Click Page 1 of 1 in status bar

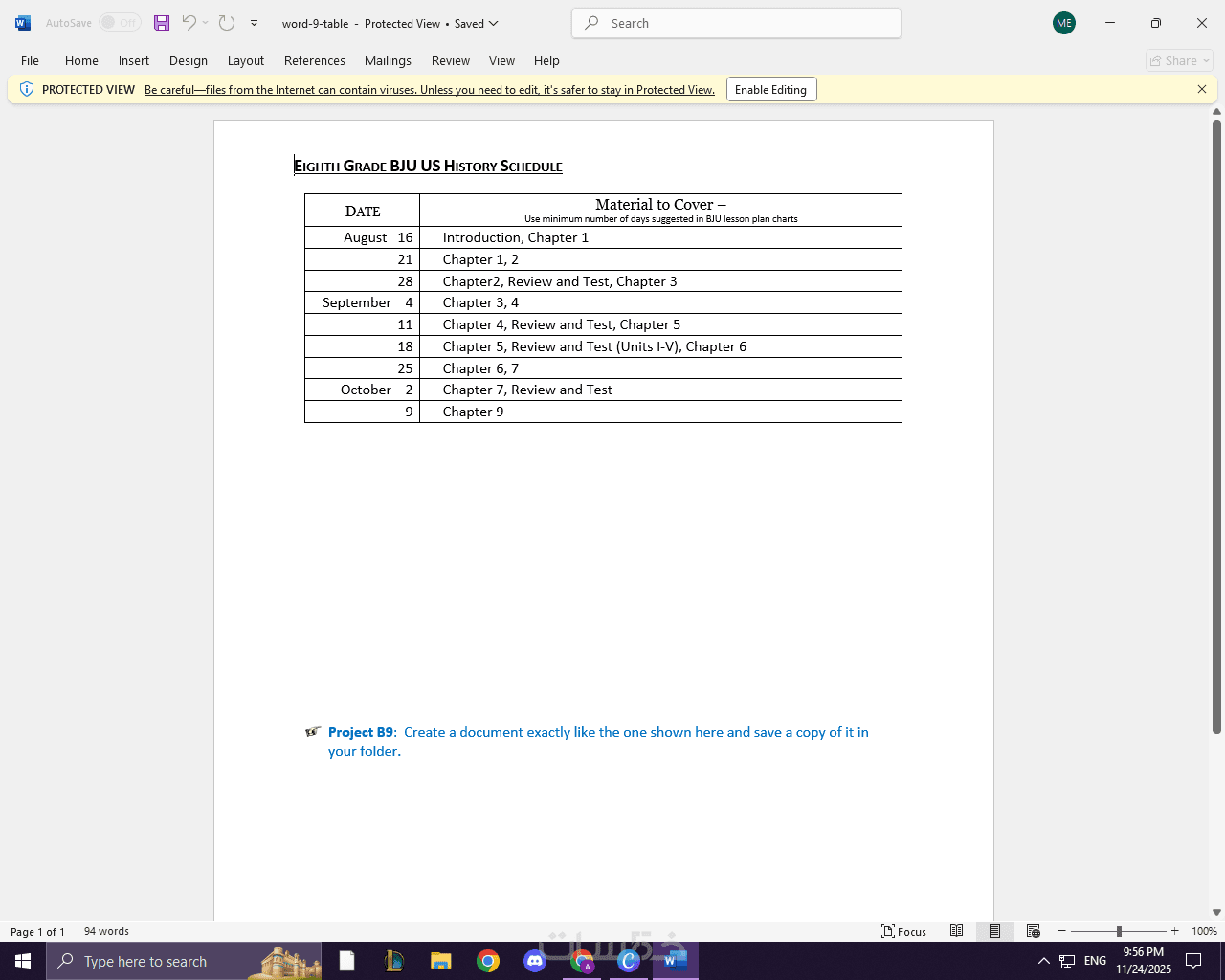pyautogui.click(x=38, y=931)
